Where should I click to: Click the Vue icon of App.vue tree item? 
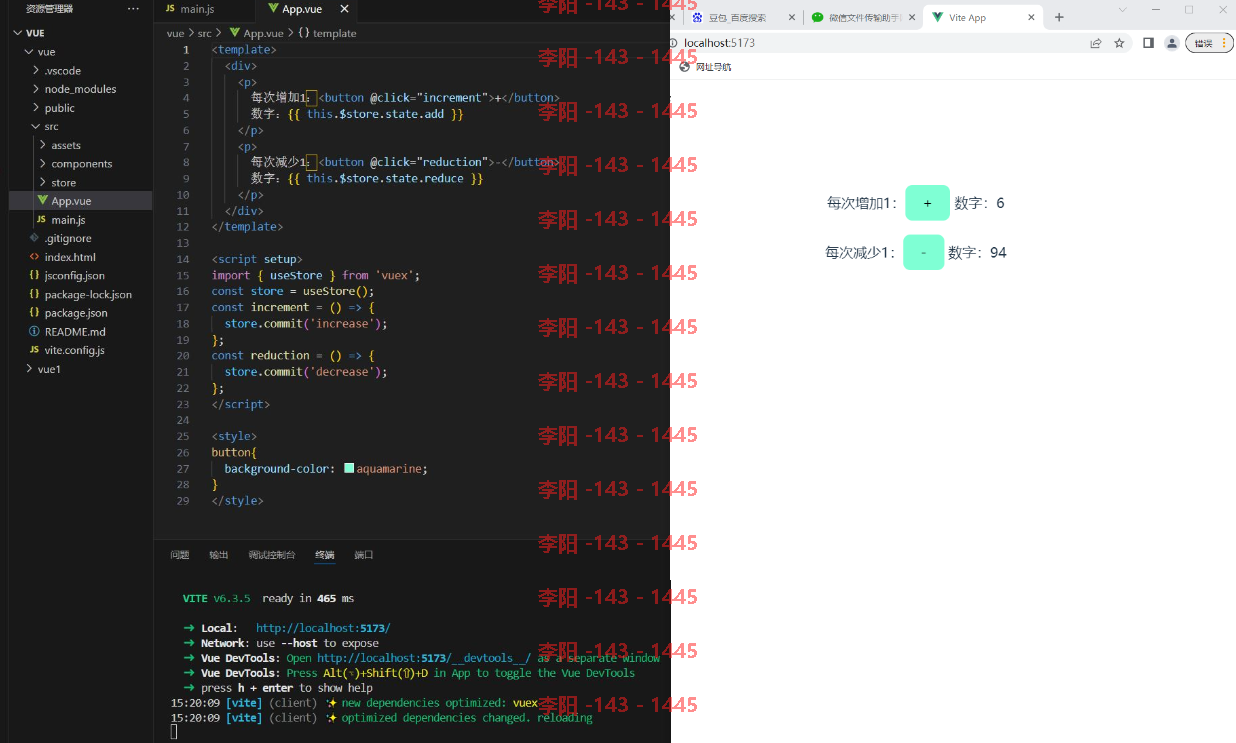(x=42, y=201)
